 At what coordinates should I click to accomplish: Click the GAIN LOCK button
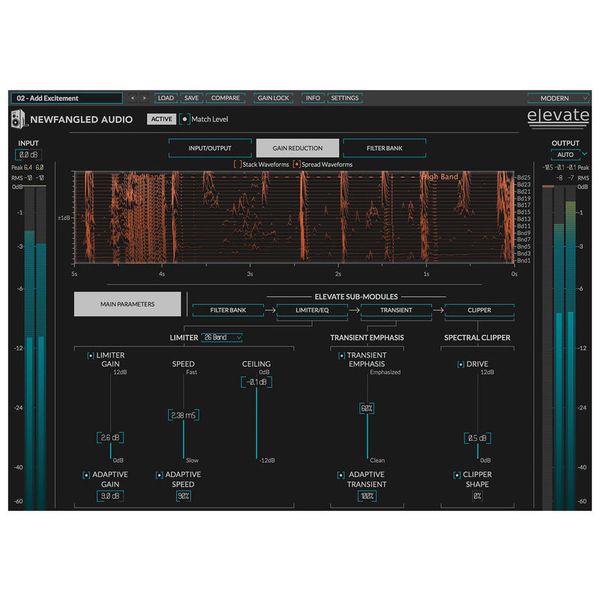273,98
